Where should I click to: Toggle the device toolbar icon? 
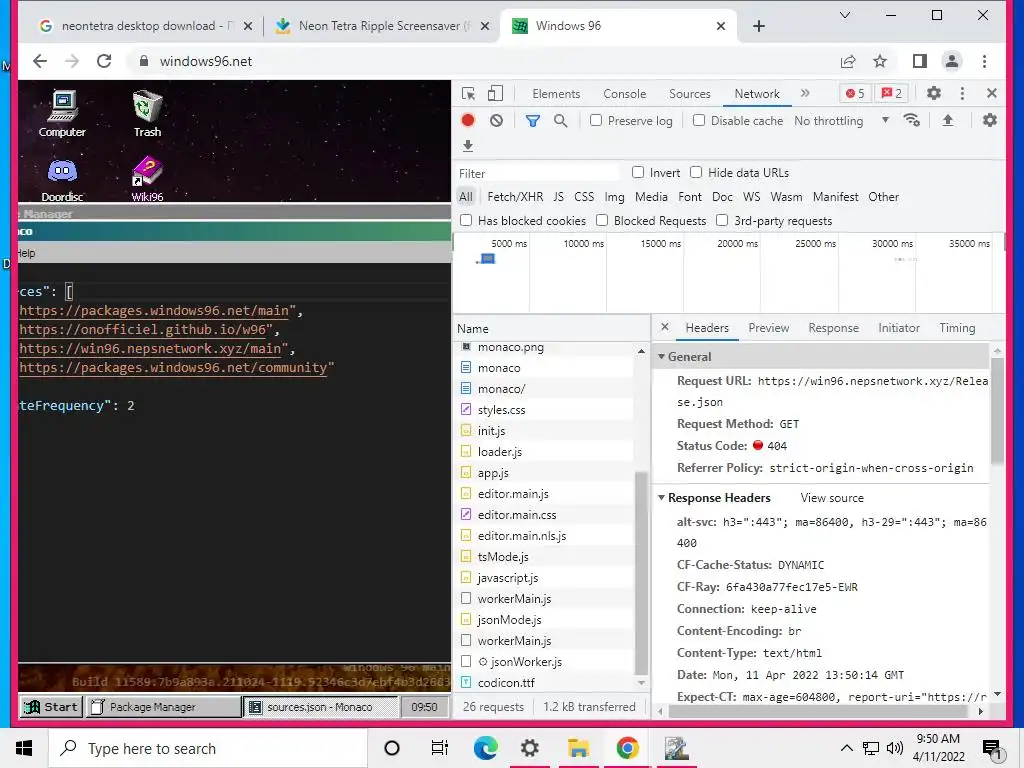tap(495, 93)
